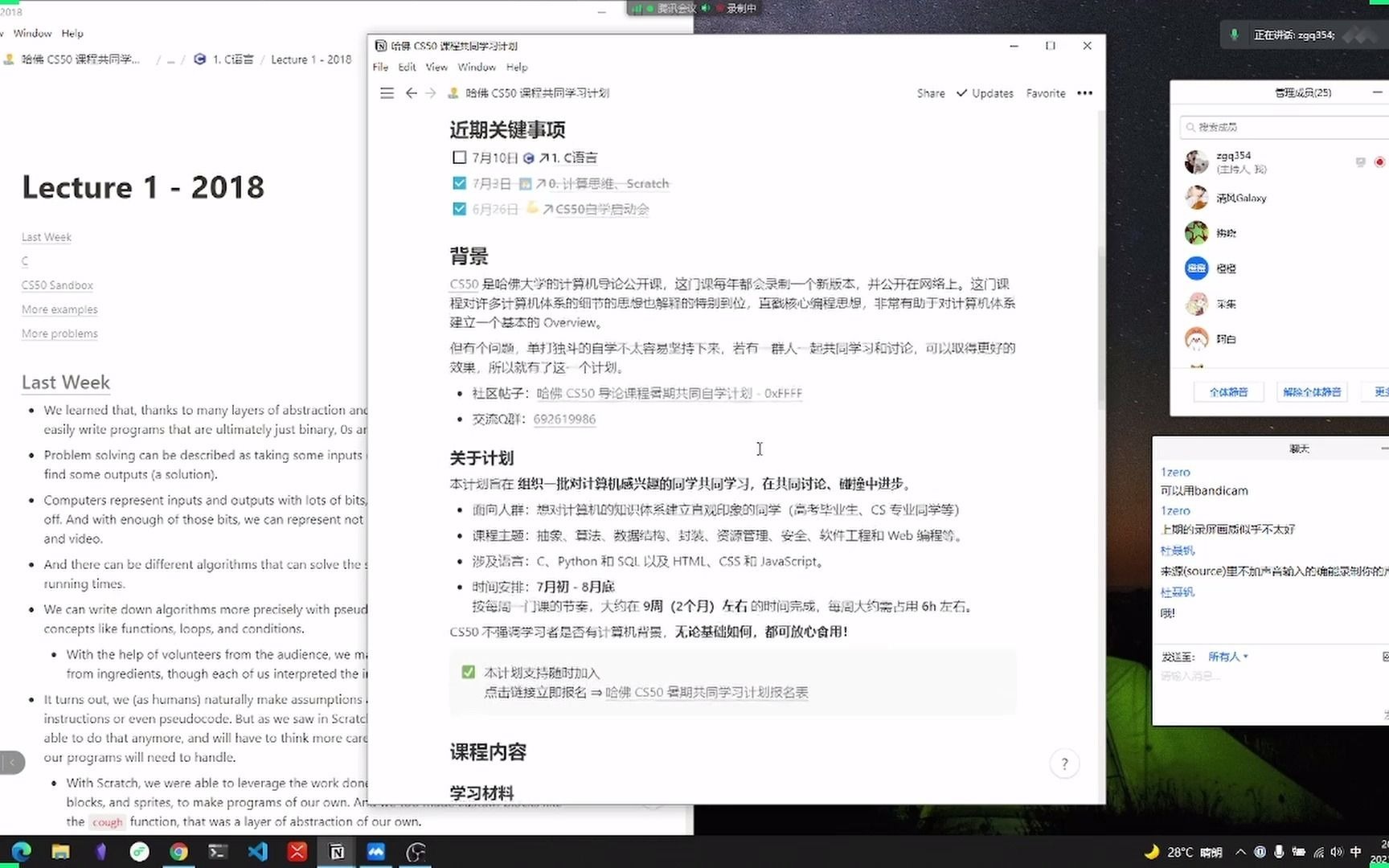1389x868 pixels.
Task: Open the terminal app in the taskbar
Action: tap(218, 852)
